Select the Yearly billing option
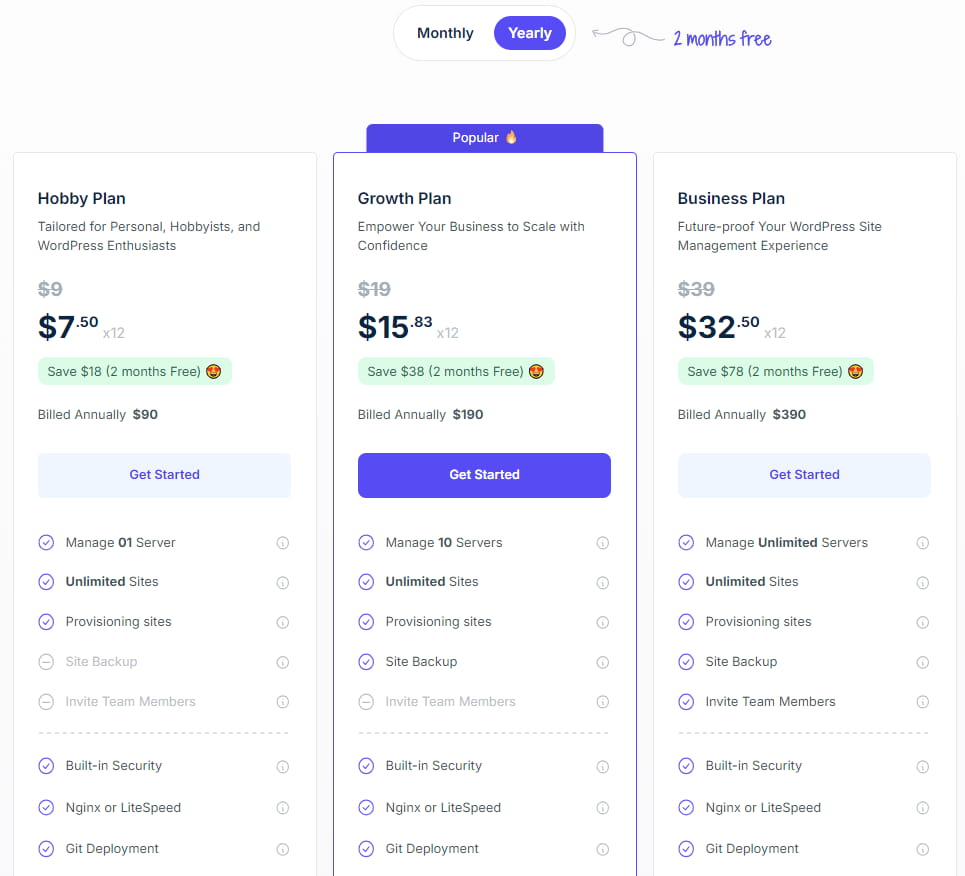The width and height of the screenshot is (965, 876). (529, 33)
